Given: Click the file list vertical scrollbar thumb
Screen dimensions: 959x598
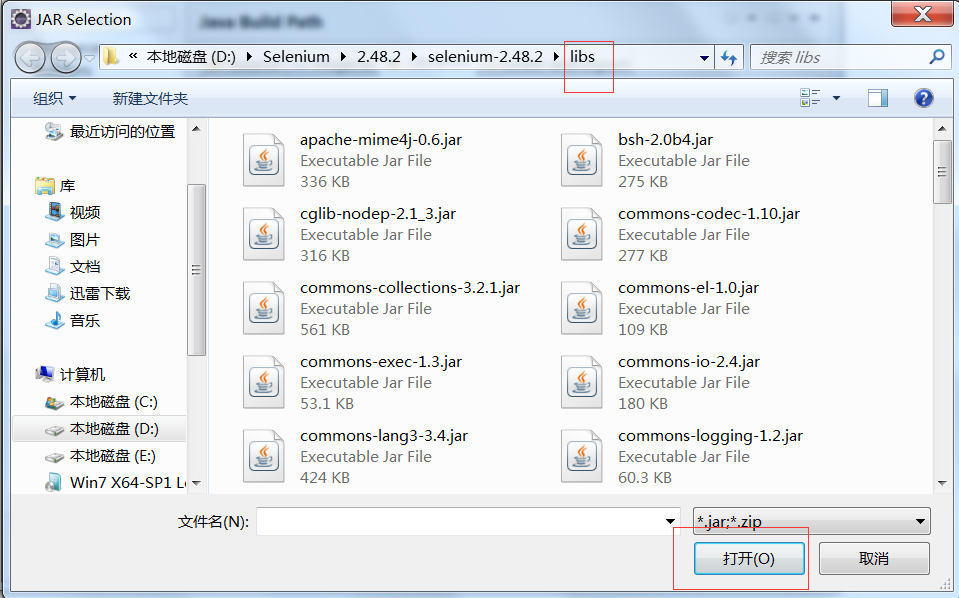Looking at the screenshot, I should (x=942, y=171).
